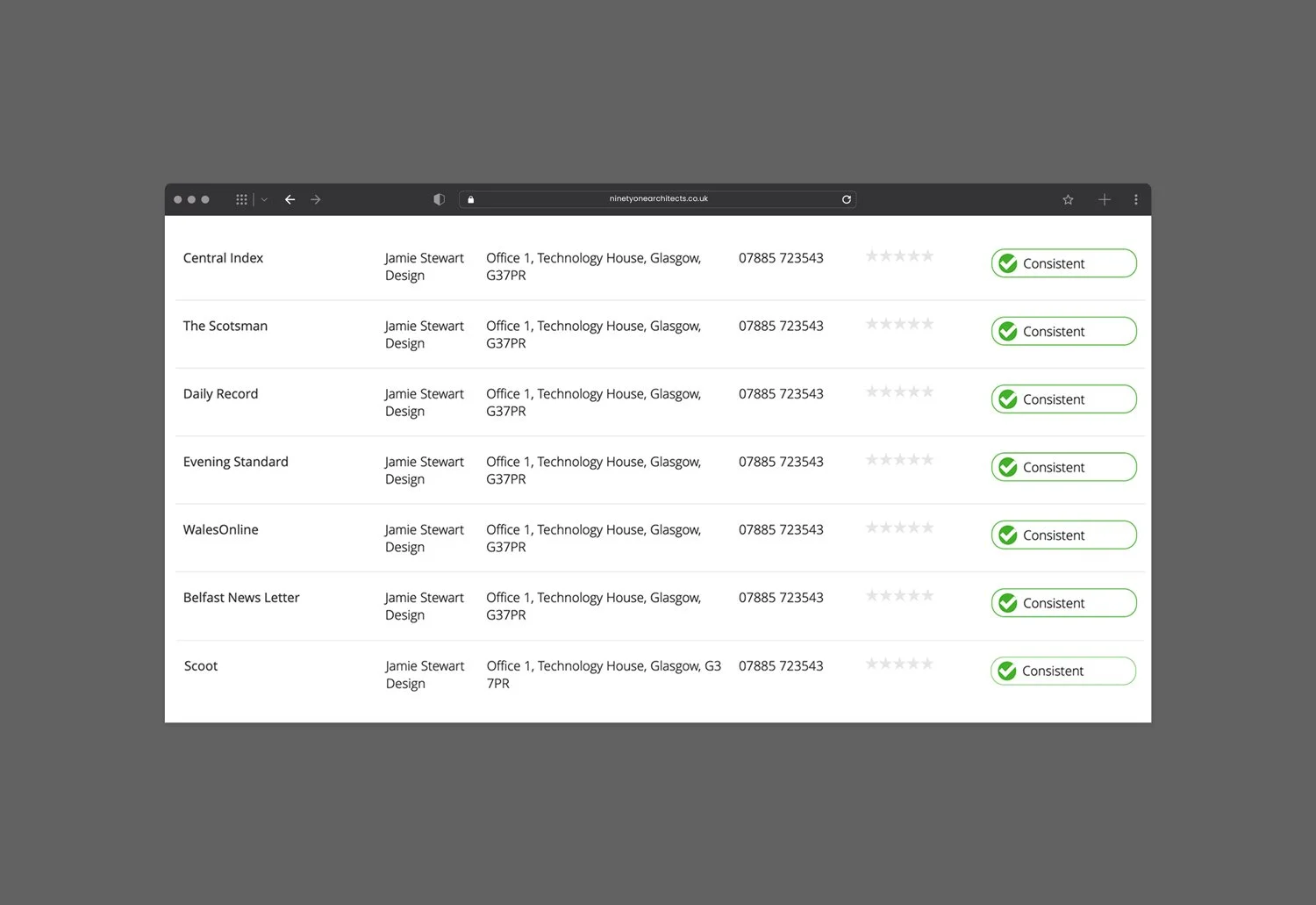Click the address in Evening Standard row

[x=594, y=470]
